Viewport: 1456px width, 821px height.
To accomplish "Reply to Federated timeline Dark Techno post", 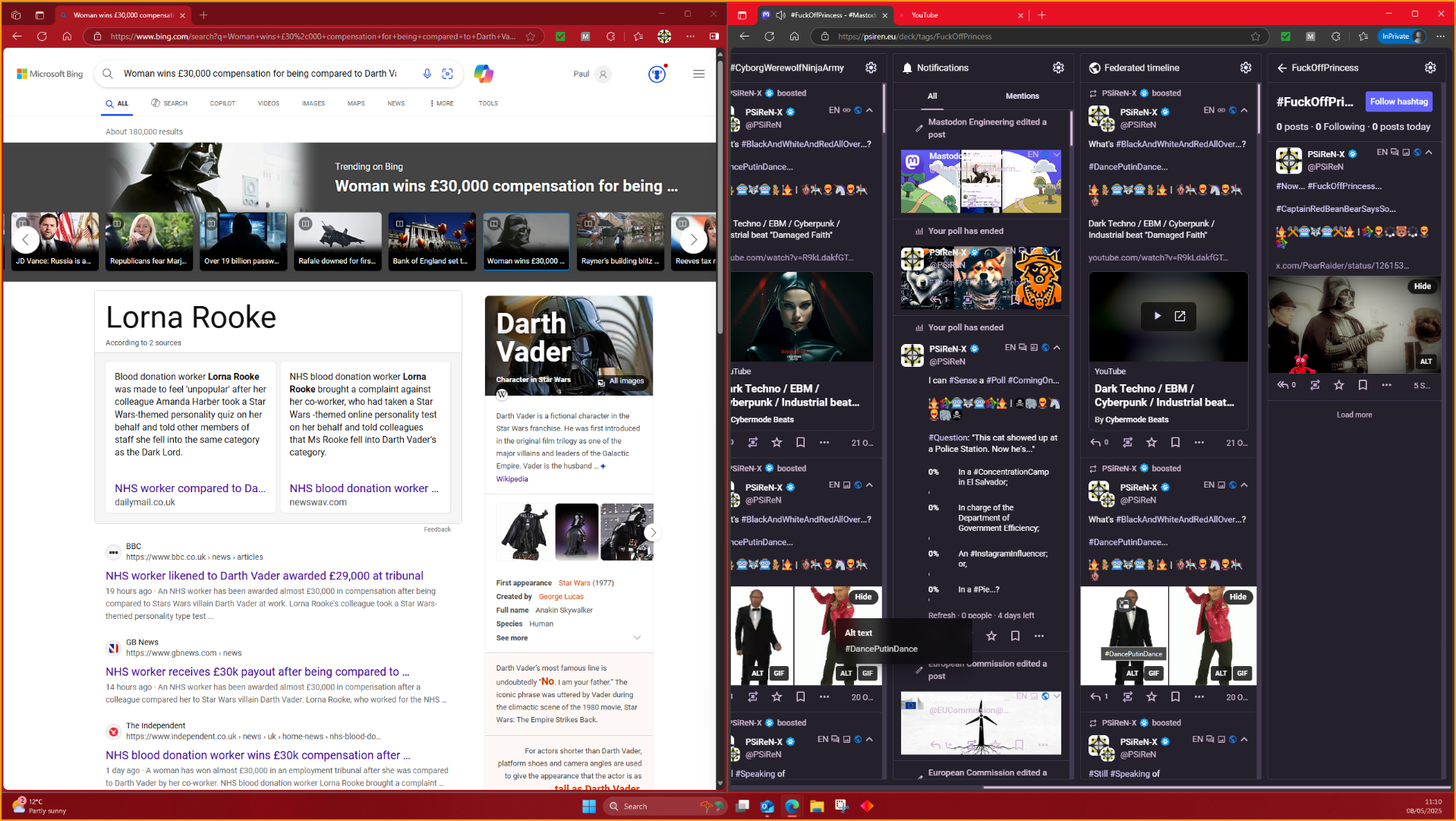I will (x=1095, y=442).
